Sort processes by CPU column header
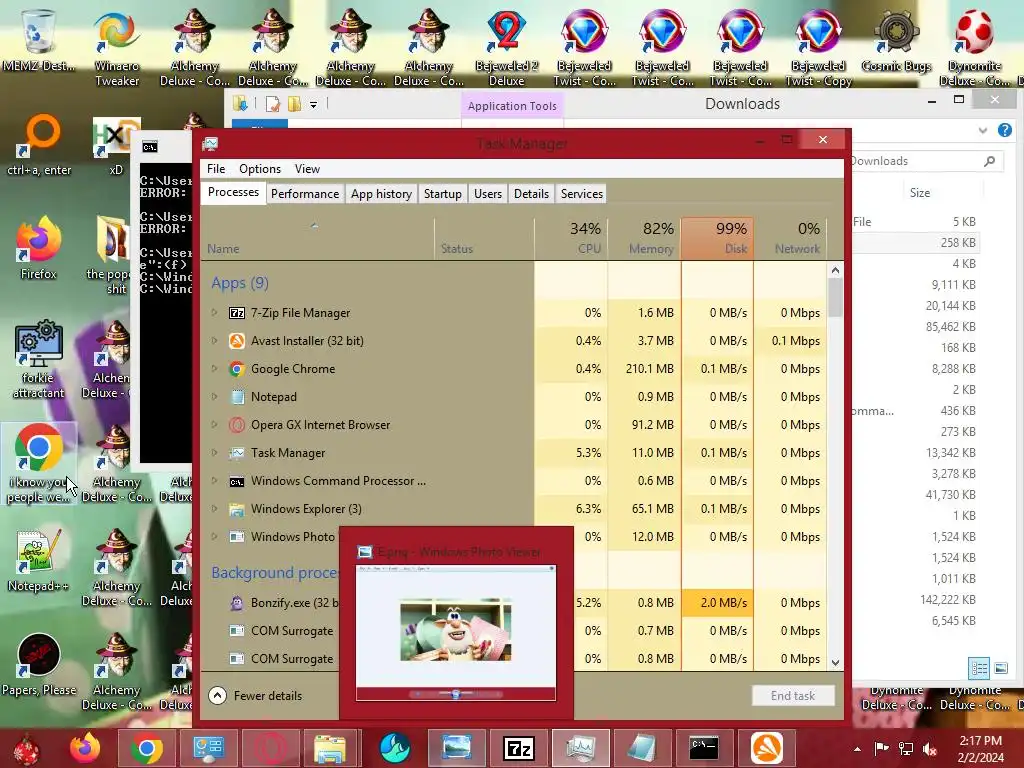 571,238
